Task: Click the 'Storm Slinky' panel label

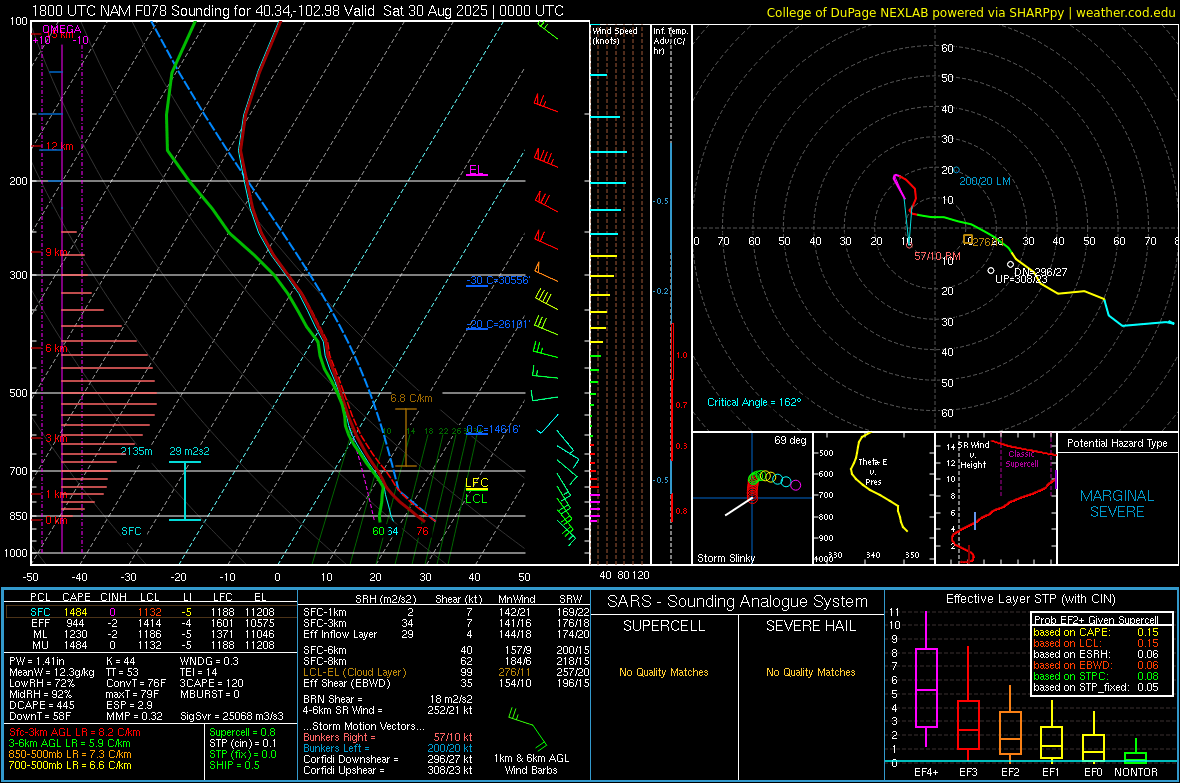Action: point(726,558)
